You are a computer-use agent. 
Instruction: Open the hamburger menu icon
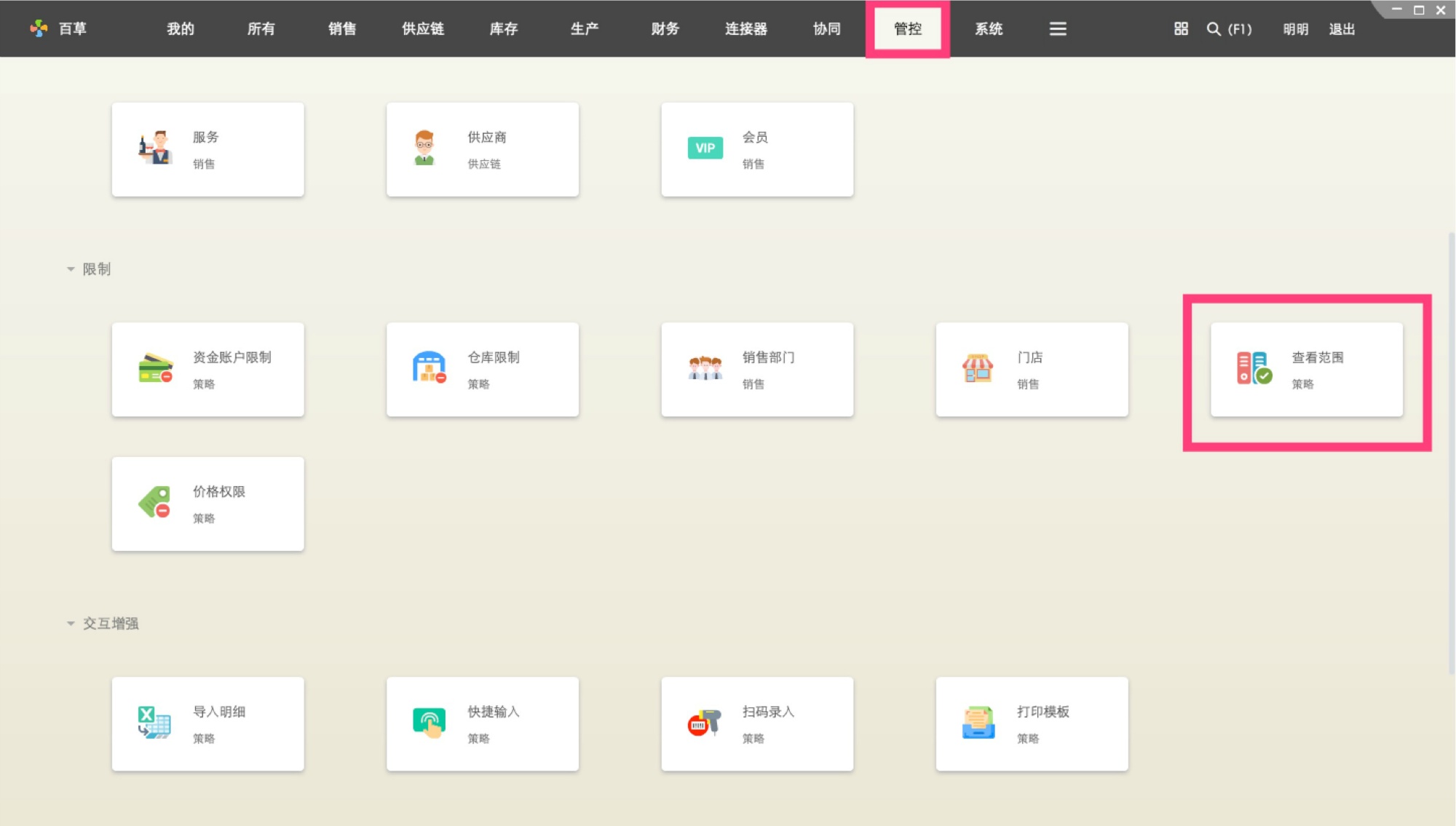[x=1057, y=28]
